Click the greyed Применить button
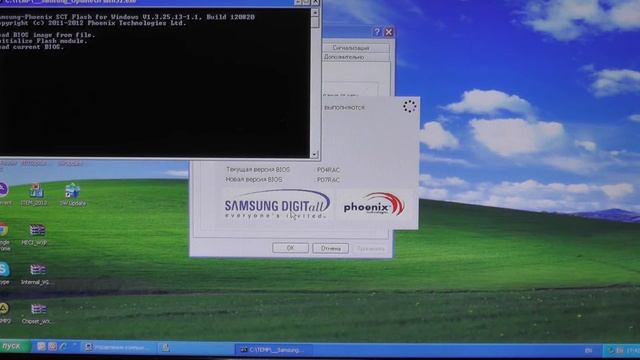Viewport: 640px width, 360px height. [x=370, y=249]
